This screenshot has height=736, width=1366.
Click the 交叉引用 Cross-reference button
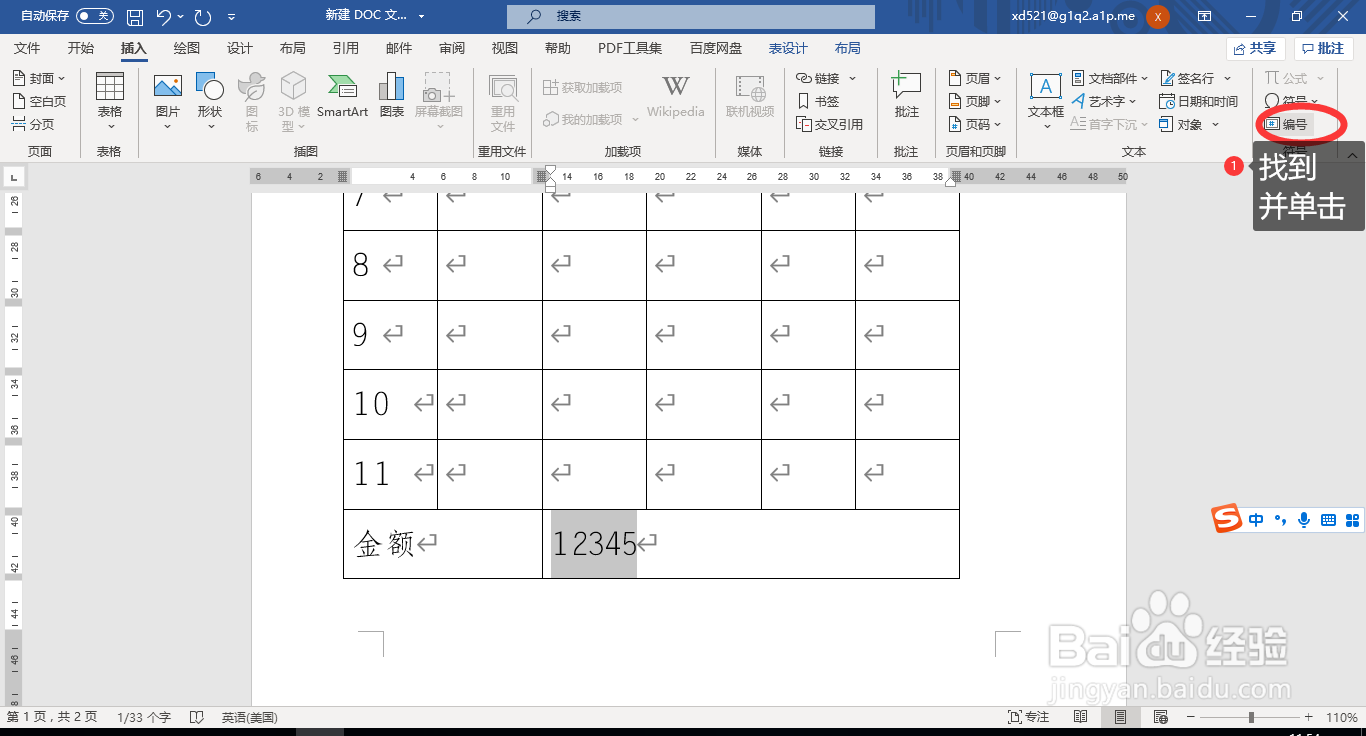[x=829, y=124]
